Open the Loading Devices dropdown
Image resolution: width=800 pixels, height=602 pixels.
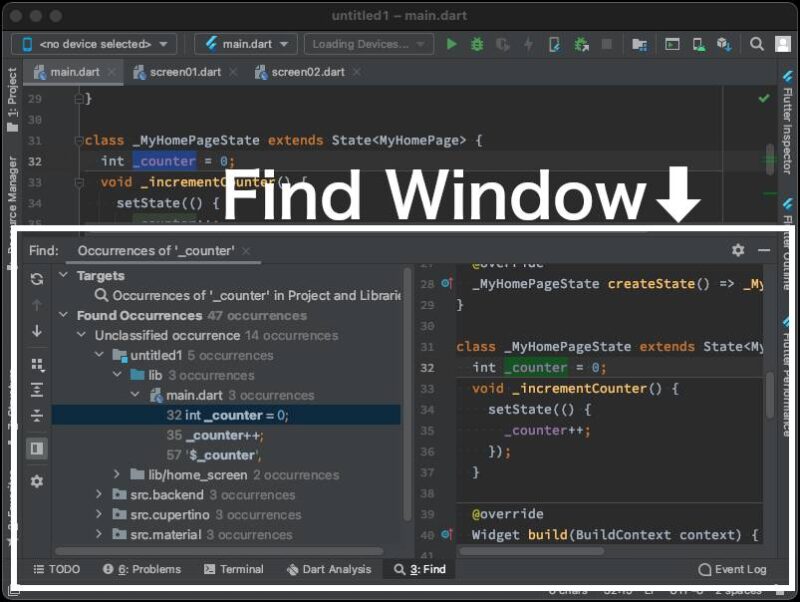tap(368, 44)
